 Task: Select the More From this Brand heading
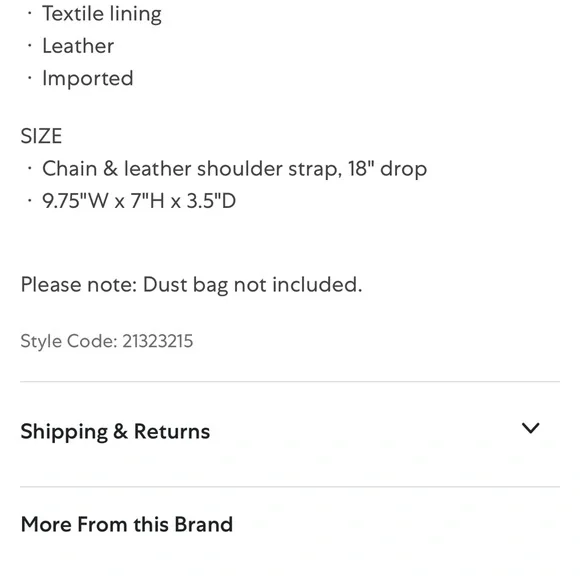click(x=127, y=524)
